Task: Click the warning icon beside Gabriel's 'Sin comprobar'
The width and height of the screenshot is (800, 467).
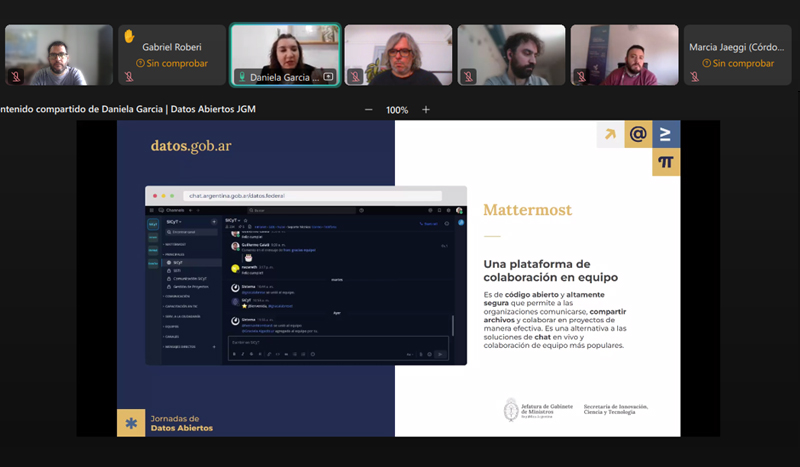Action: [140, 63]
